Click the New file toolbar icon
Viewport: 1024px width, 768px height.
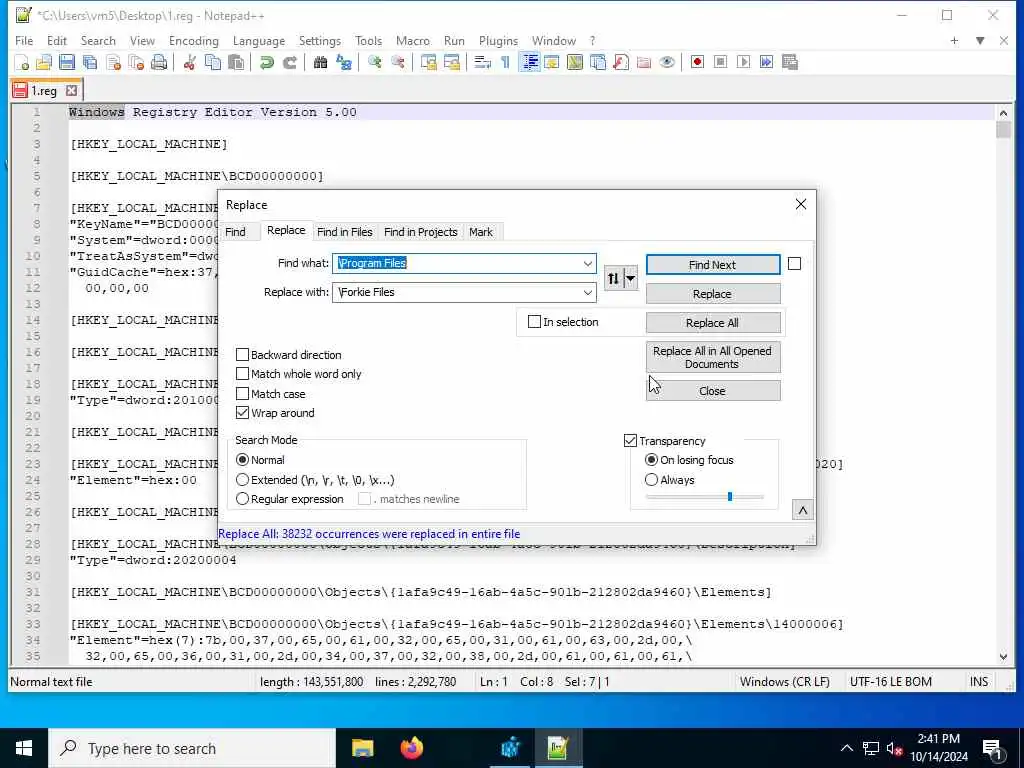tap(22, 62)
